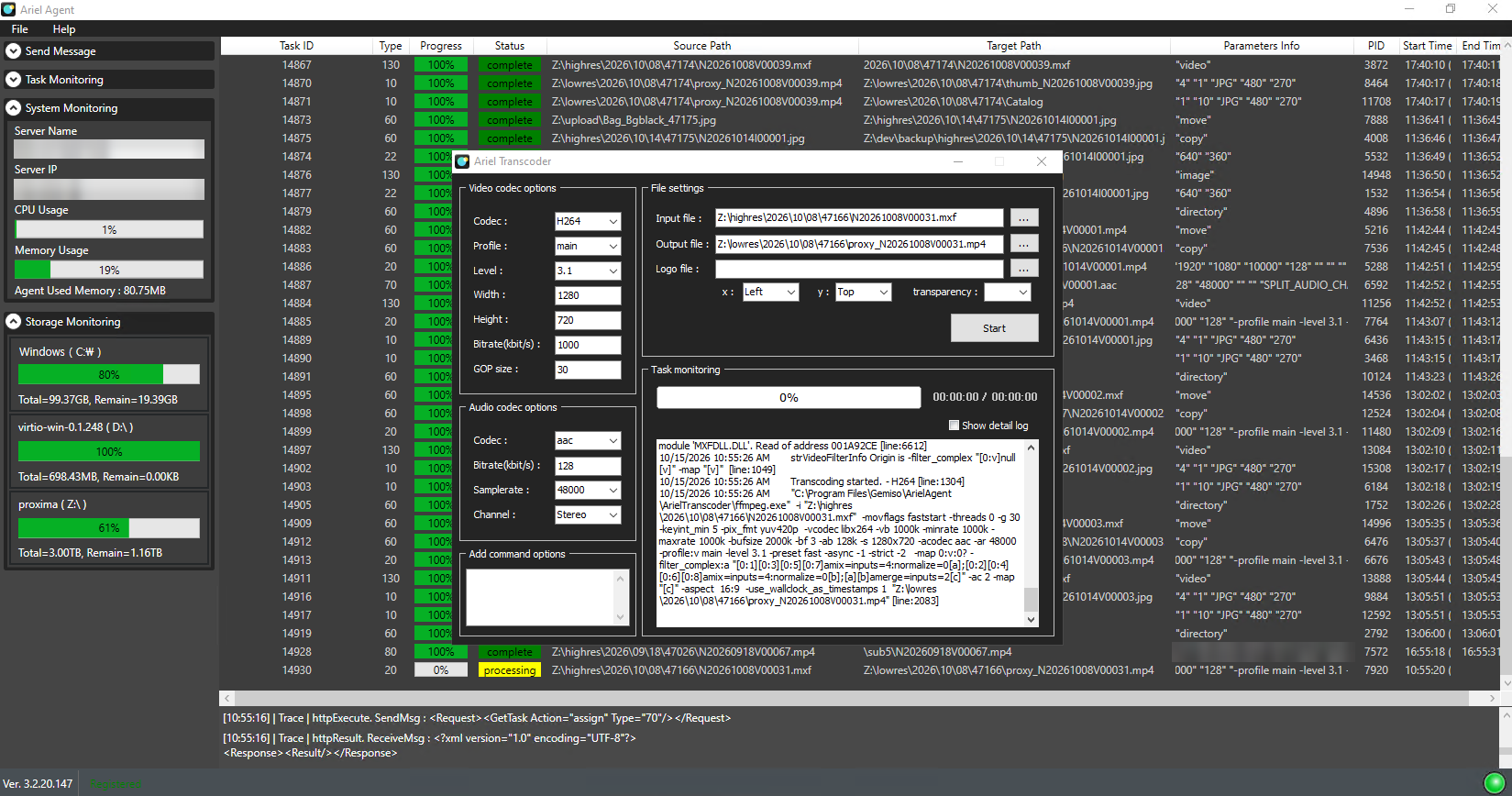Click the Ariel Transcoder dialog title icon
The image size is (1512, 796).
pos(462,161)
